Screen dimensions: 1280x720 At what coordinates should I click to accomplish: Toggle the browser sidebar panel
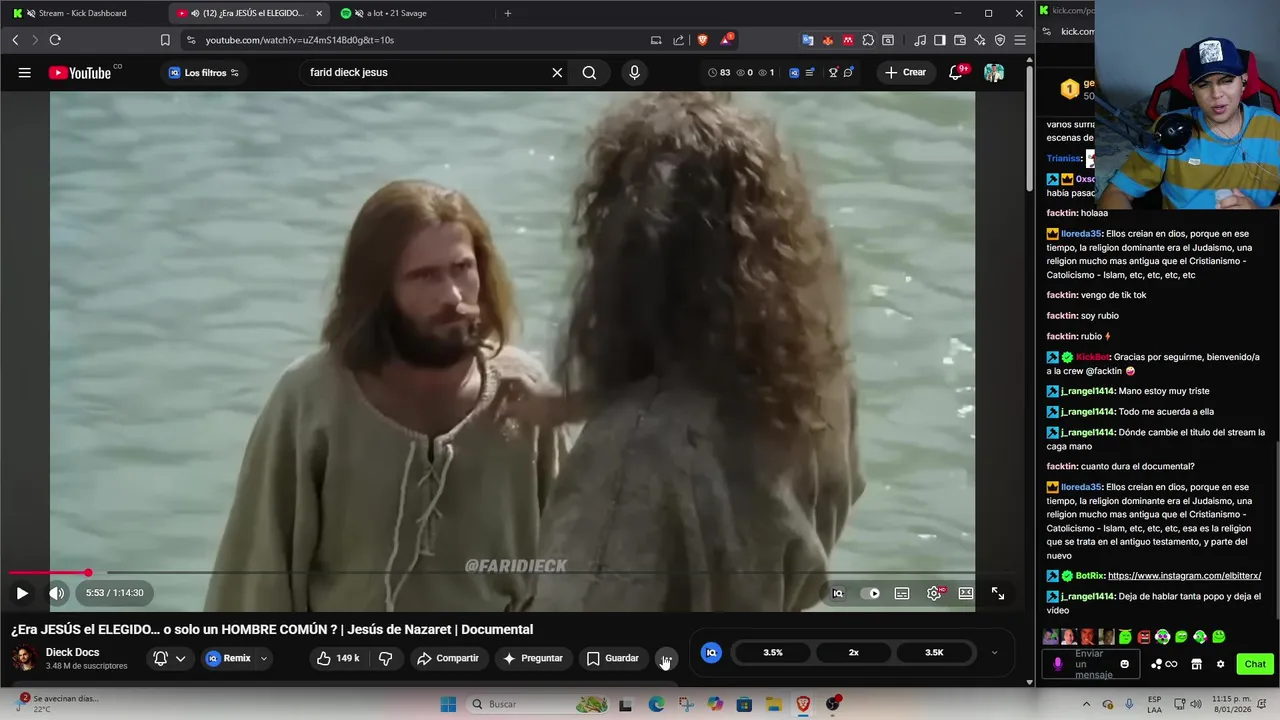pyautogui.click(x=940, y=40)
